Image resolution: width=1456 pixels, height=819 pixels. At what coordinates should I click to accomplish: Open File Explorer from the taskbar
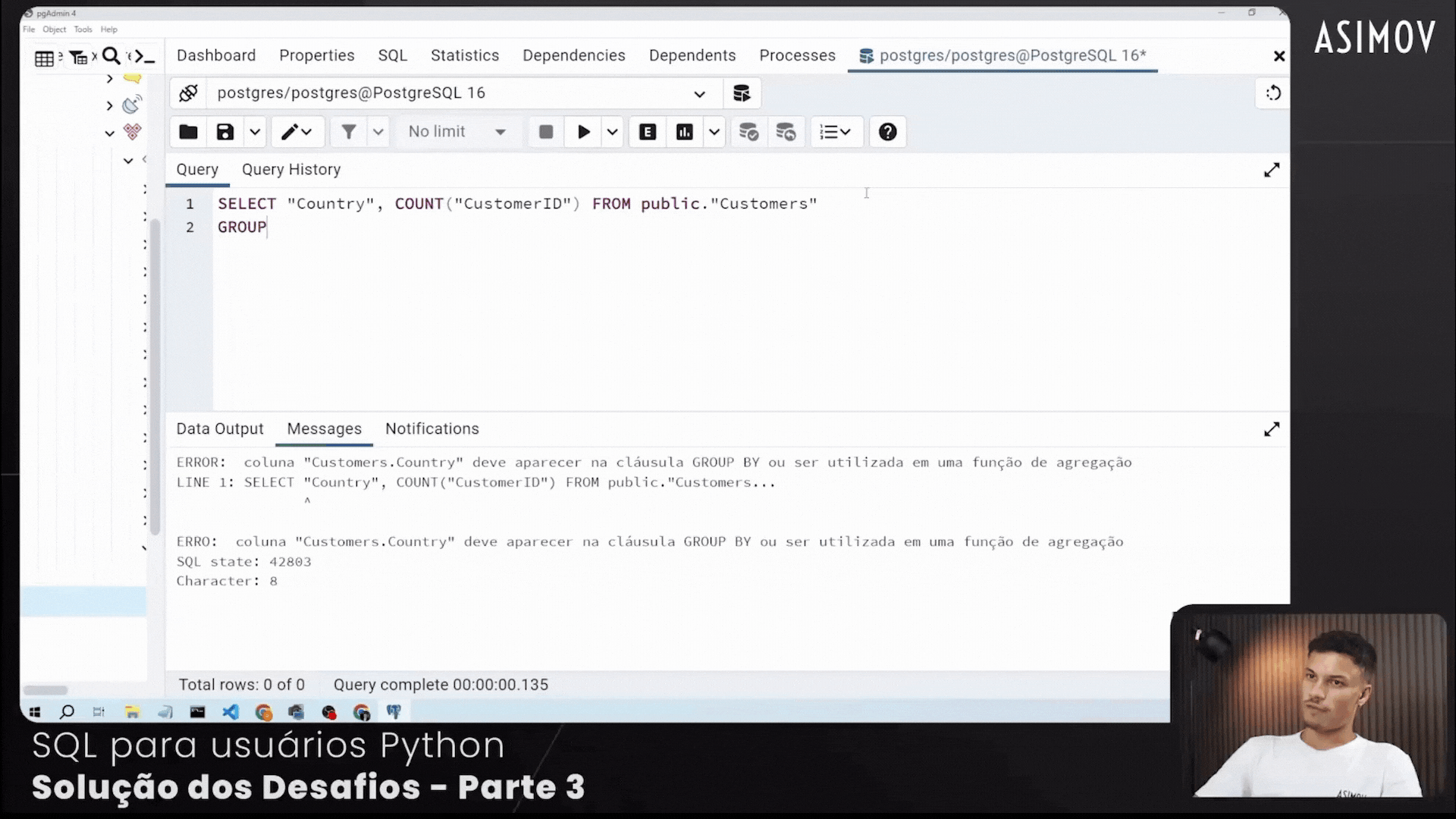[x=133, y=712]
